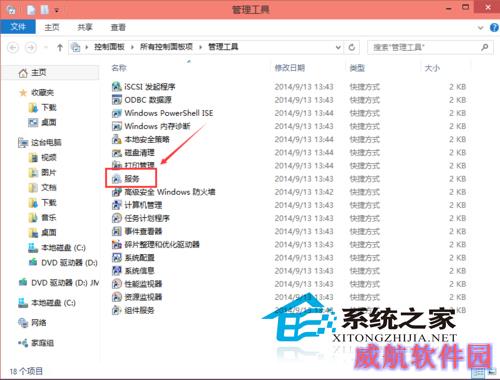Select 本地磁盘 (C:) under 这台电脑

click(x=63, y=248)
